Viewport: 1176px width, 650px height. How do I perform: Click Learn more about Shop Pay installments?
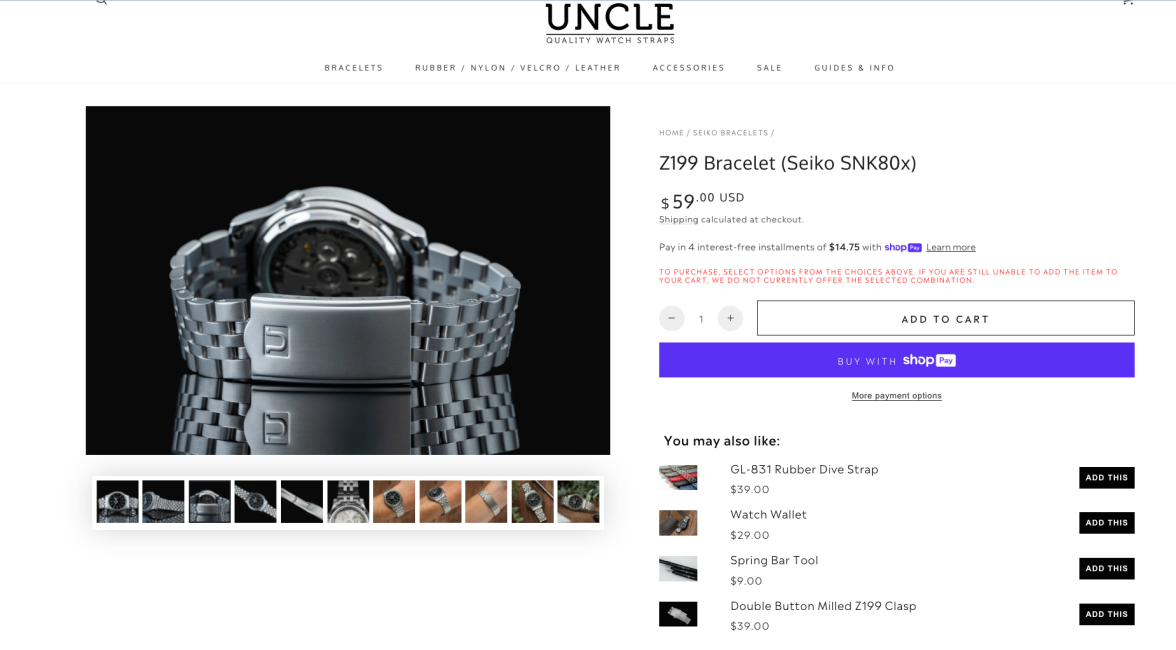click(x=950, y=247)
